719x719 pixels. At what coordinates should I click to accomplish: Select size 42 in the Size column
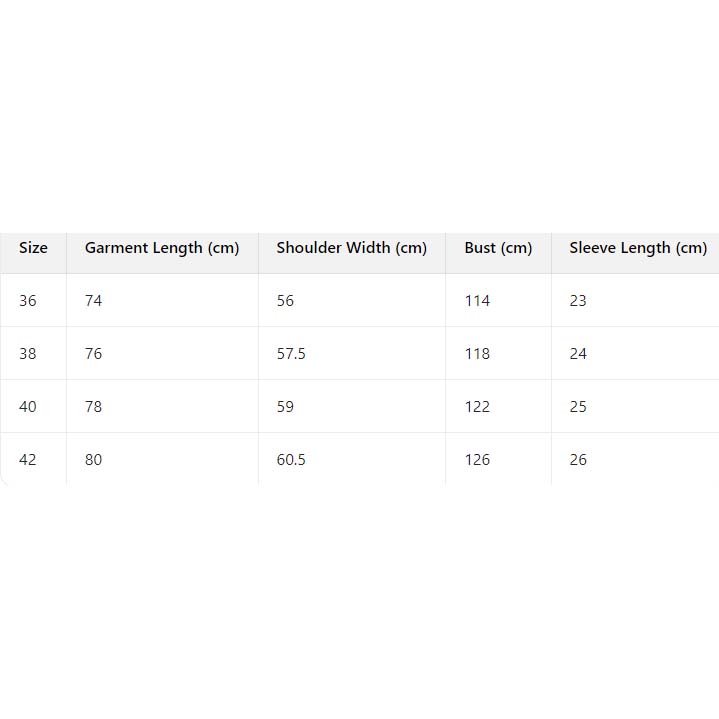point(28,460)
